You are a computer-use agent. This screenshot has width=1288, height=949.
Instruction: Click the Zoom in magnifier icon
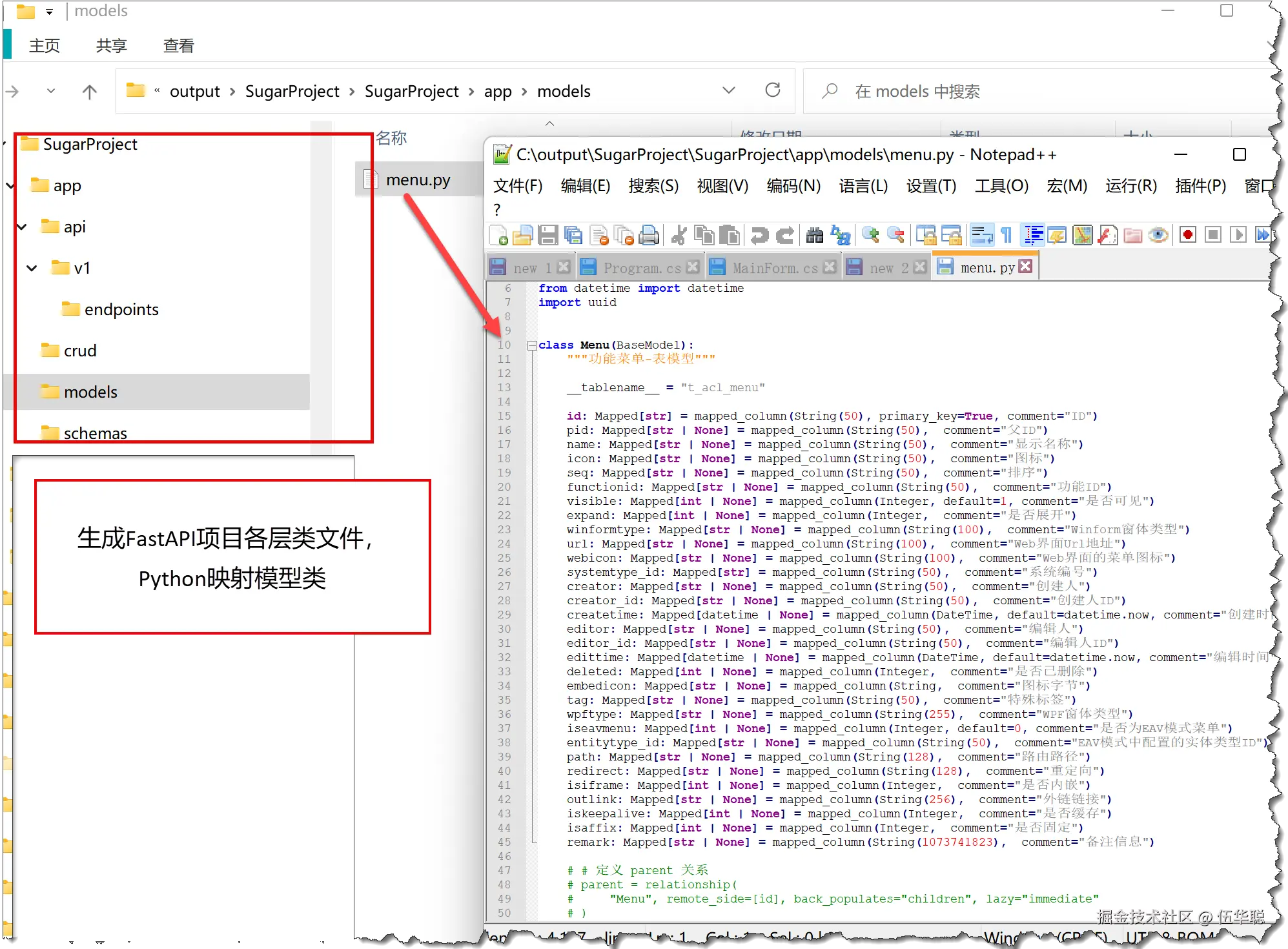870,236
